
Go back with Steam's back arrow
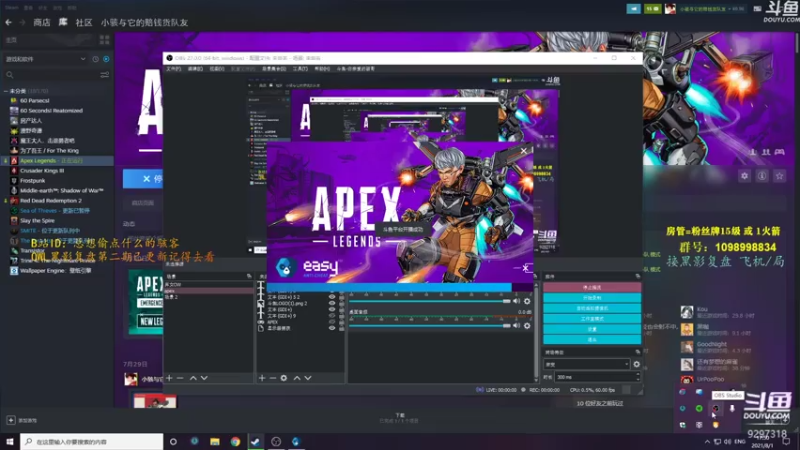[8, 22]
